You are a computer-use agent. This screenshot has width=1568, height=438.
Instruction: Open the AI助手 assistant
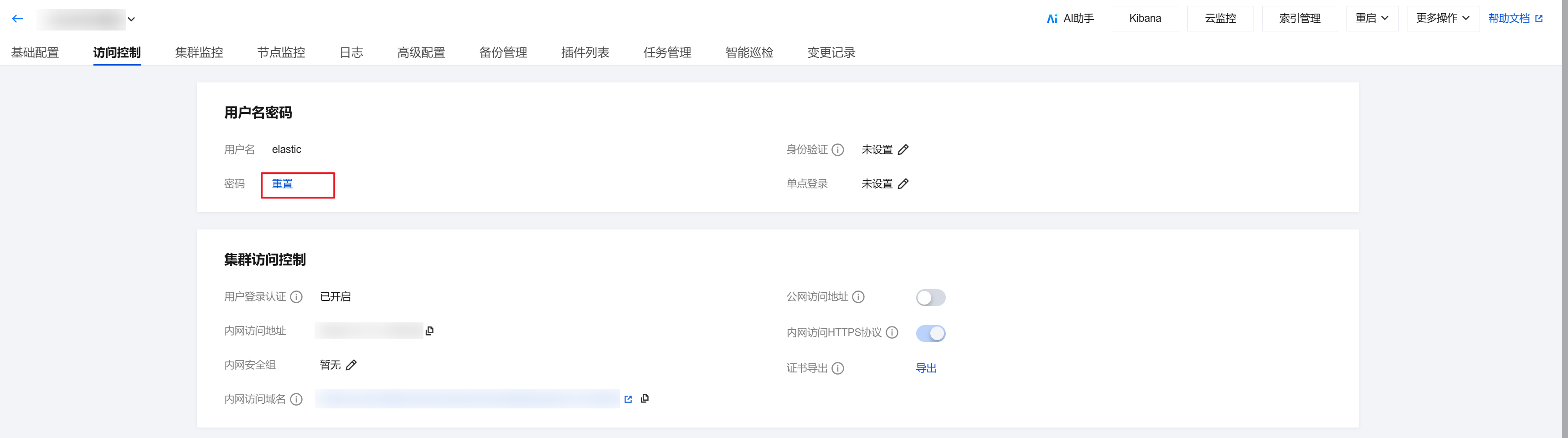click(1070, 19)
